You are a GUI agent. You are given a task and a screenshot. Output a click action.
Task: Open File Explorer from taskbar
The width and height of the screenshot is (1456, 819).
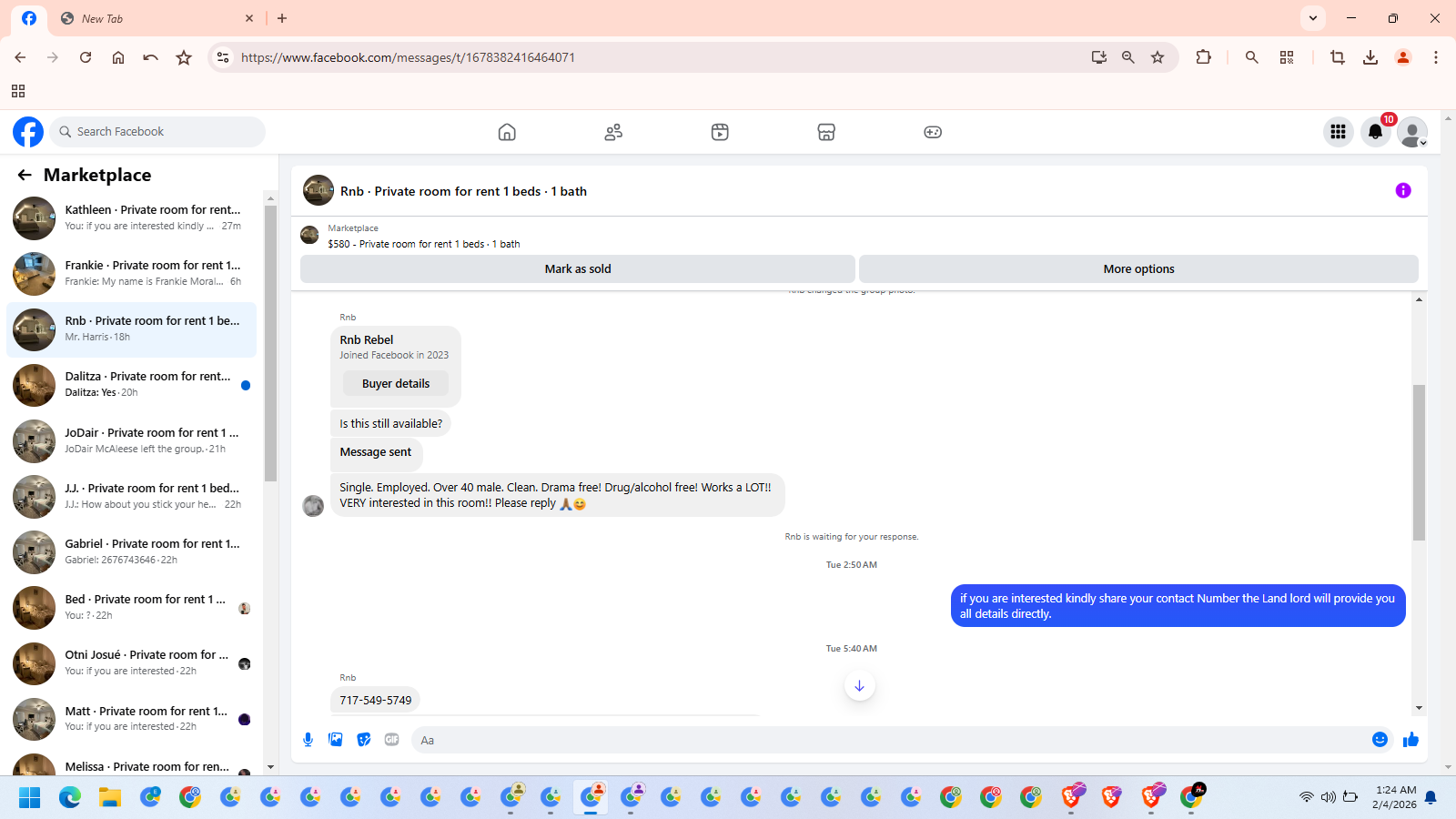point(110,798)
